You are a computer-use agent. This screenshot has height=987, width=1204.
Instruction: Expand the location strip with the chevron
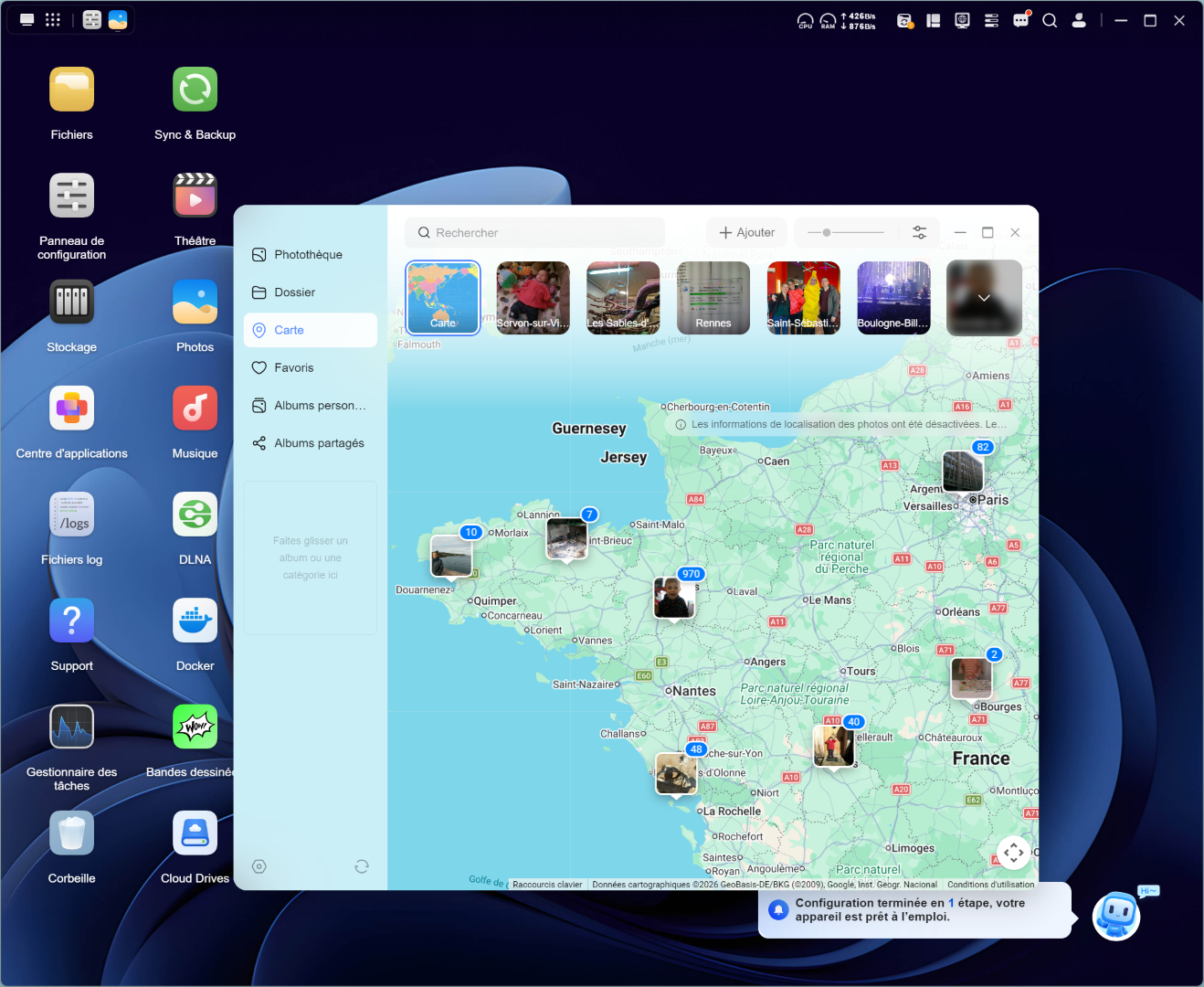[x=984, y=298]
